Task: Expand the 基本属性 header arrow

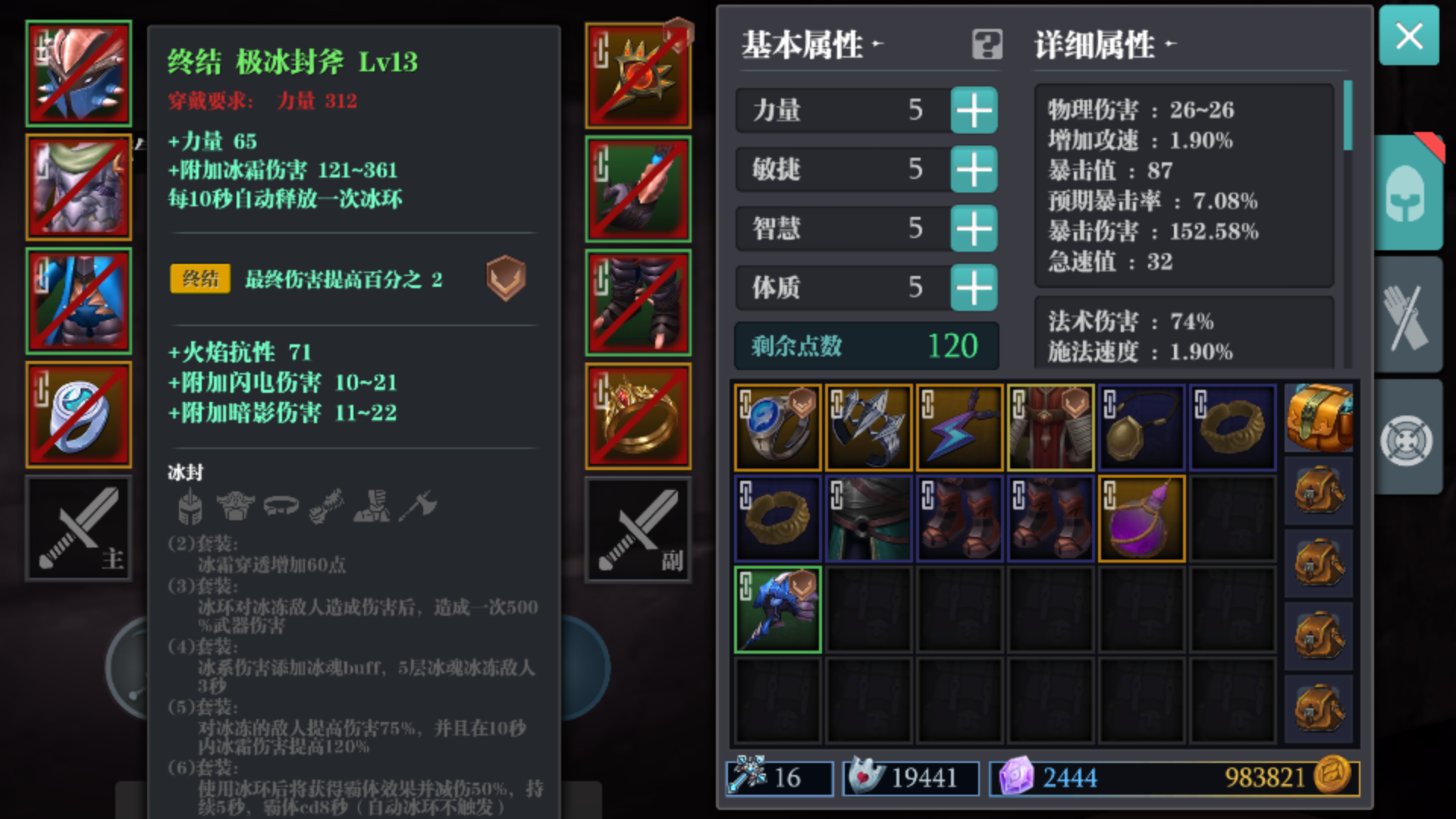Action: 878,44
